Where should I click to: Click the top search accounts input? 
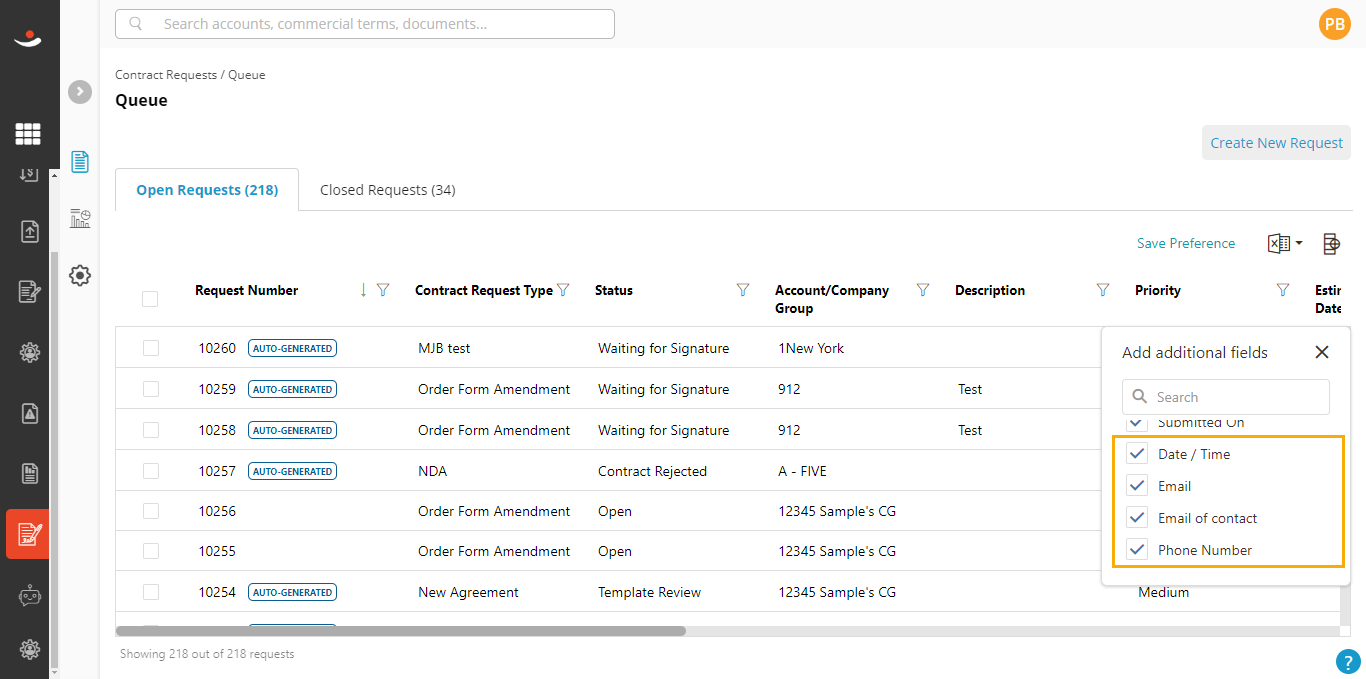click(x=365, y=24)
